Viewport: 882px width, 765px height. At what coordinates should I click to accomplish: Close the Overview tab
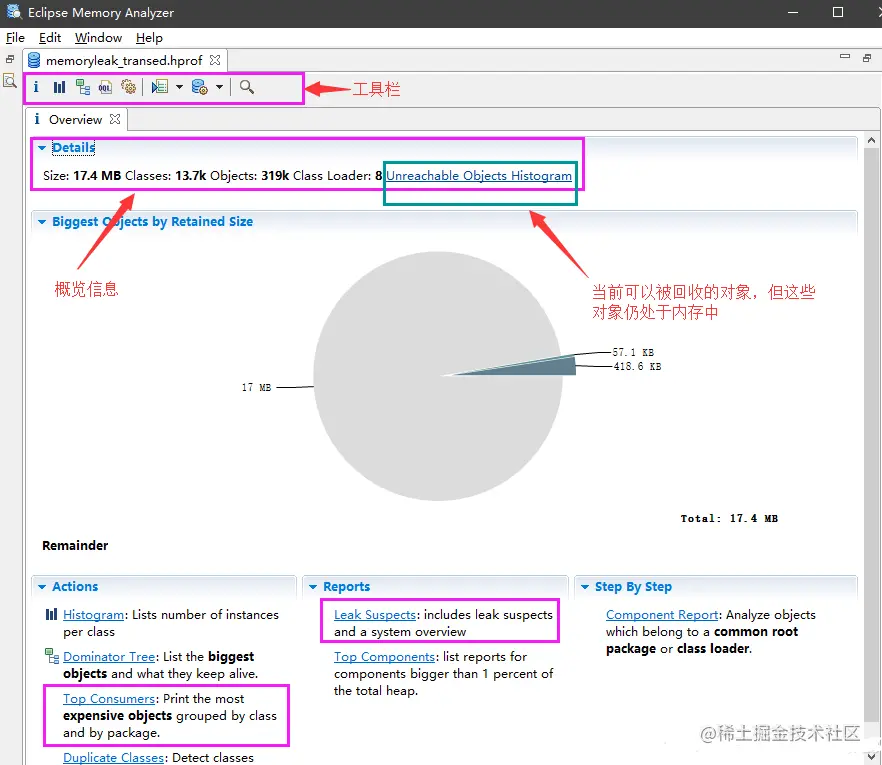115,119
